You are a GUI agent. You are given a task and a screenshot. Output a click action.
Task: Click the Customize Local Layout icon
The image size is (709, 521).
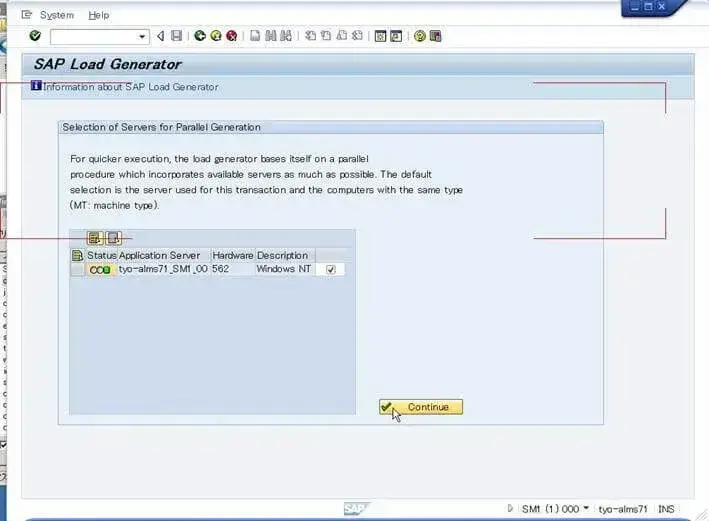point(435,36)
